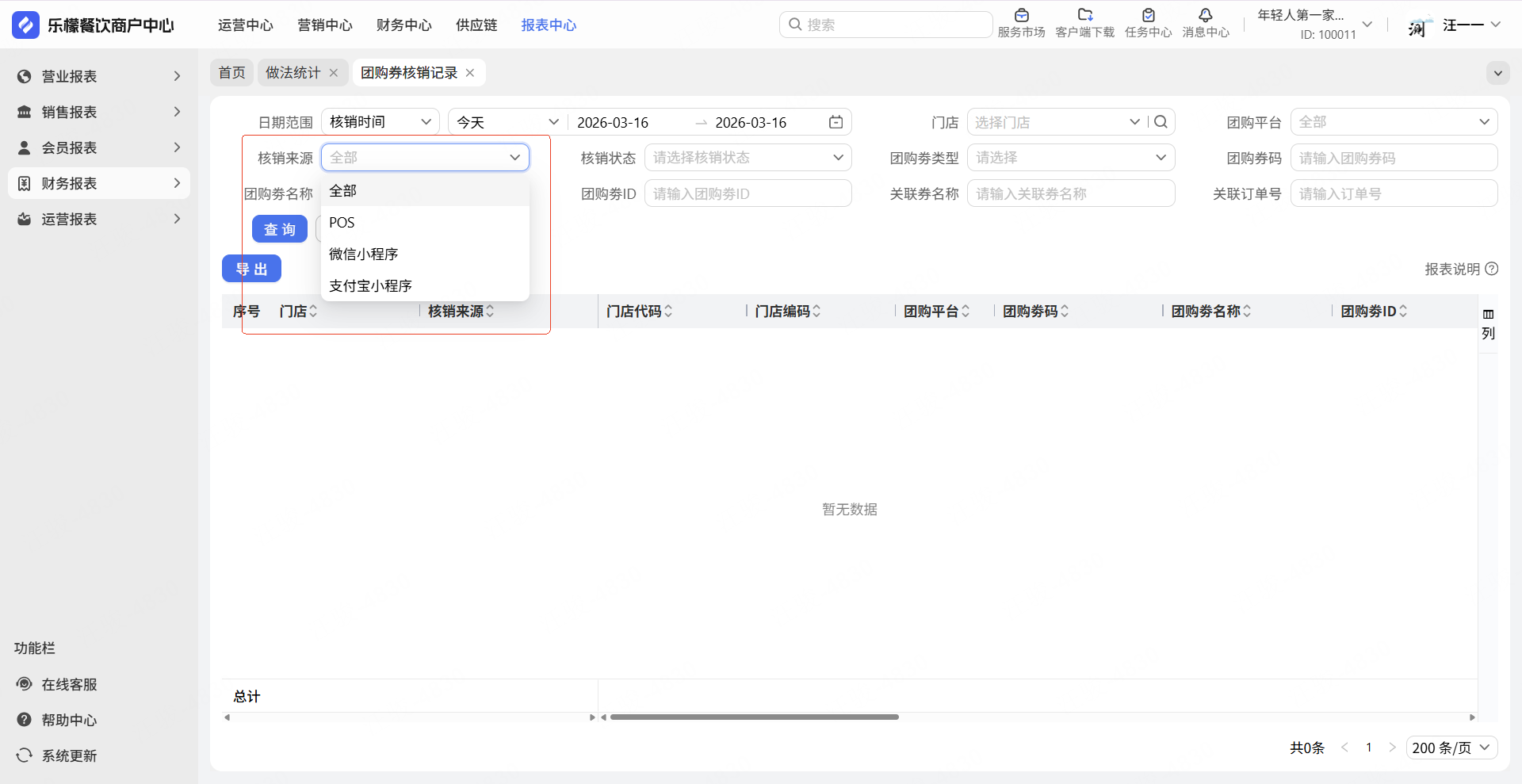This screenshot has height=784, width=1522.
Task: Click the 导出 export button
Action: 251,269
